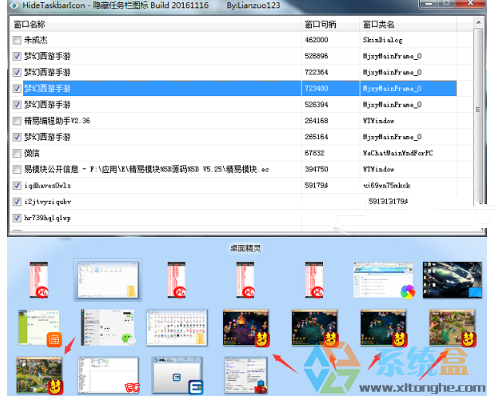
Task: Select the i2jtvyziqubv window name
Action: (x=47, y=202)
